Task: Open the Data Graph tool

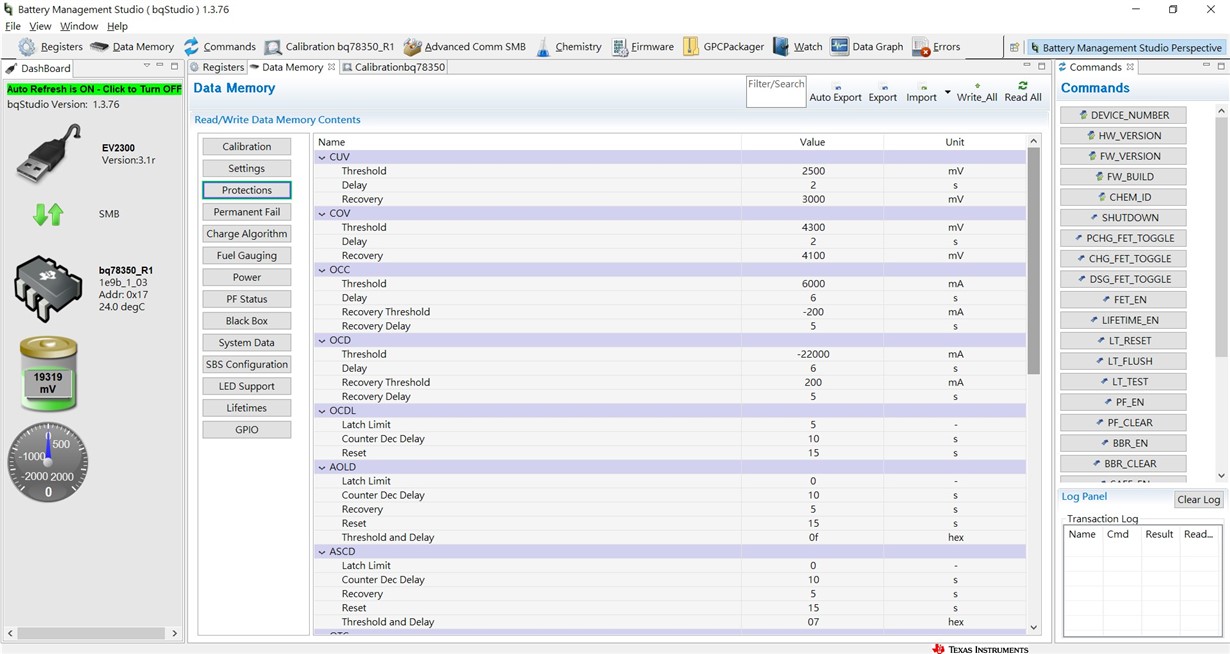Action: coord(866,47)
